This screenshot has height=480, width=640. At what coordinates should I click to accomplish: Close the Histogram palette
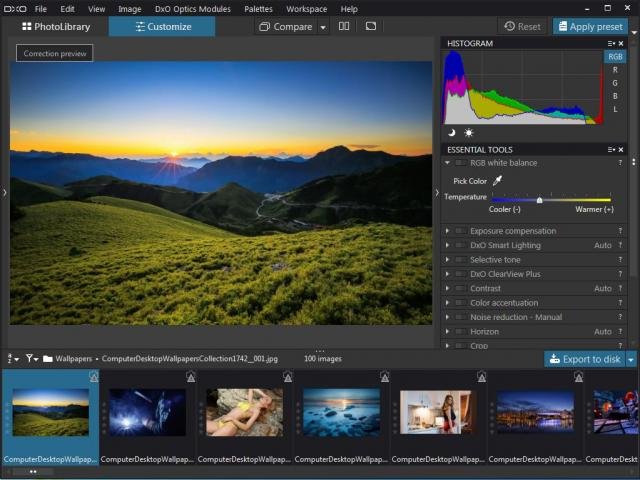click(621, 44)
